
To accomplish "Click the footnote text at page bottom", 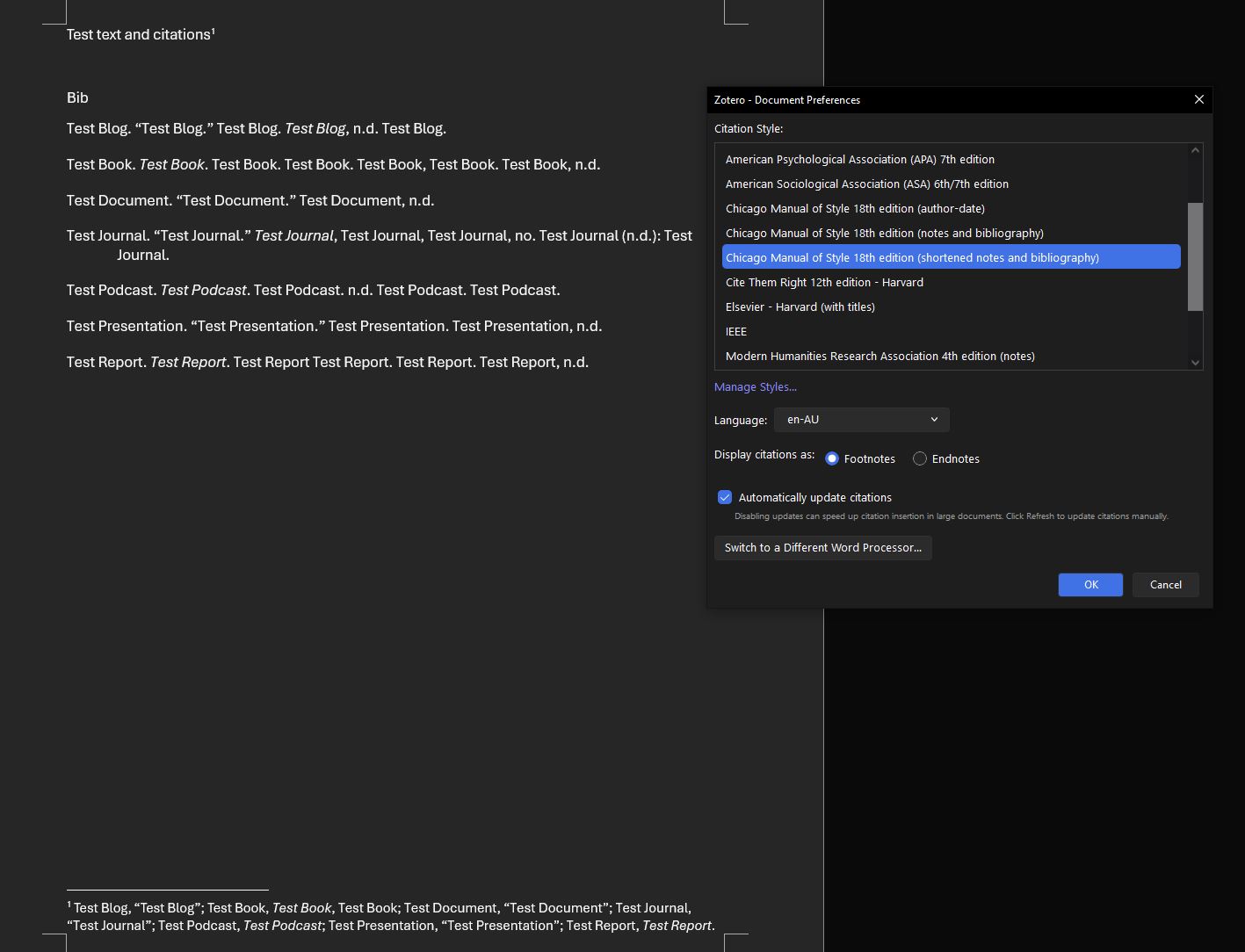I will coord(391,916).
